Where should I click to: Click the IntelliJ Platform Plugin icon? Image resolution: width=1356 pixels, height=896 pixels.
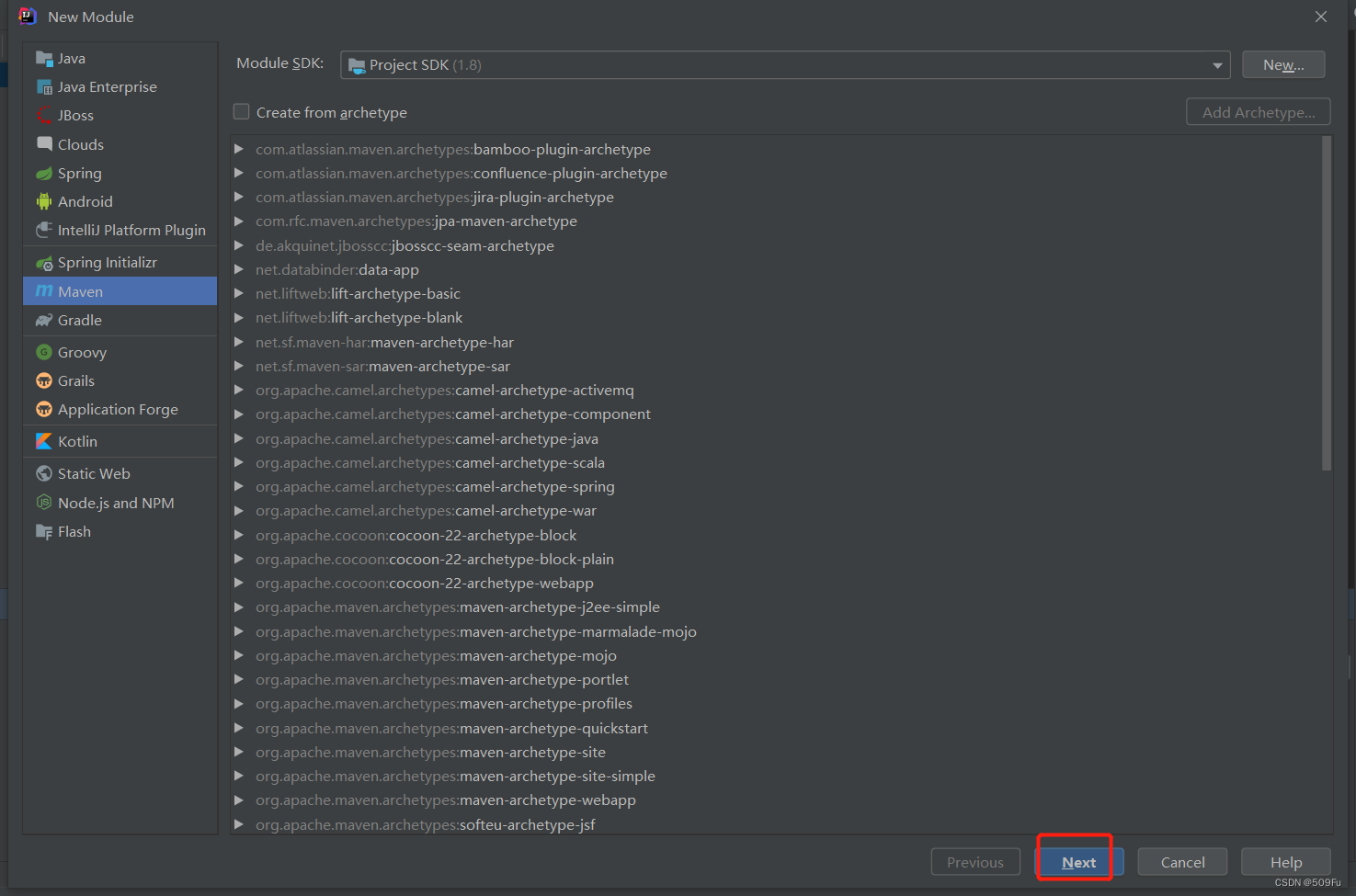point(43,230)
